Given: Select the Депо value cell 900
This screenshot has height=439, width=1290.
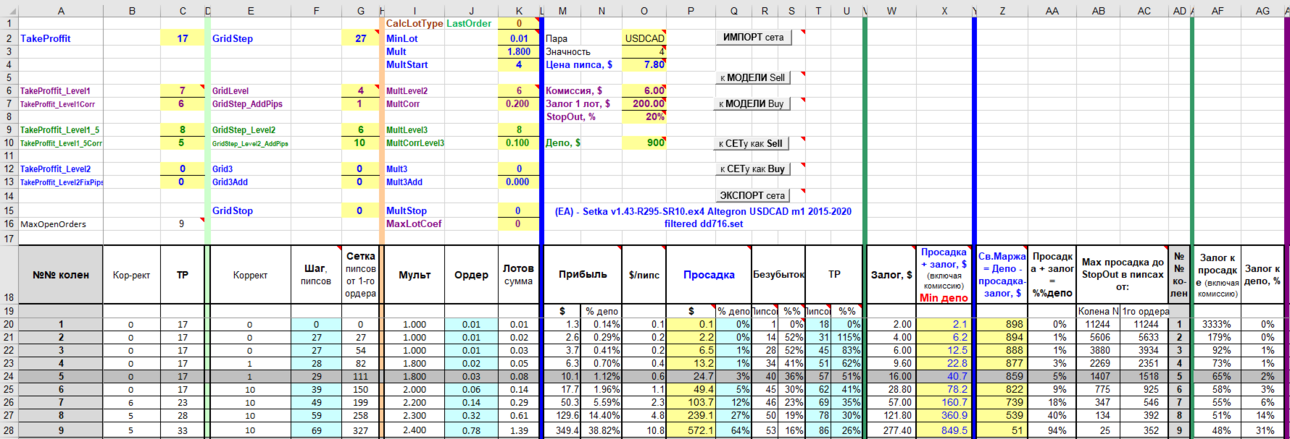Looking at the screenshot, I should pyautogui.click(x=643, y=143).
